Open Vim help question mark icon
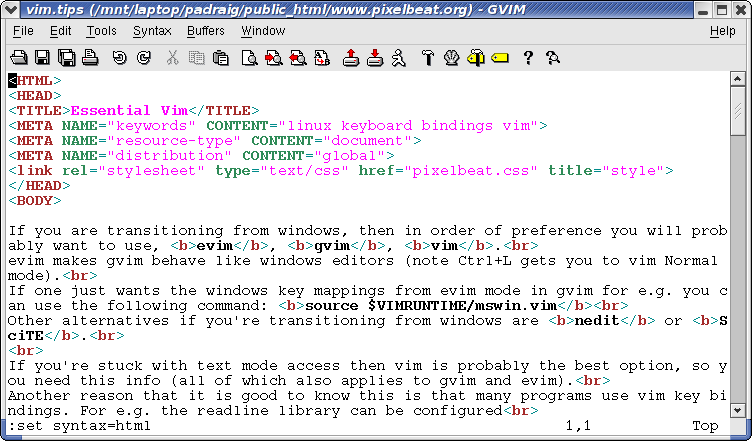Viewport: 752px width, 441px height. point(528,58)
